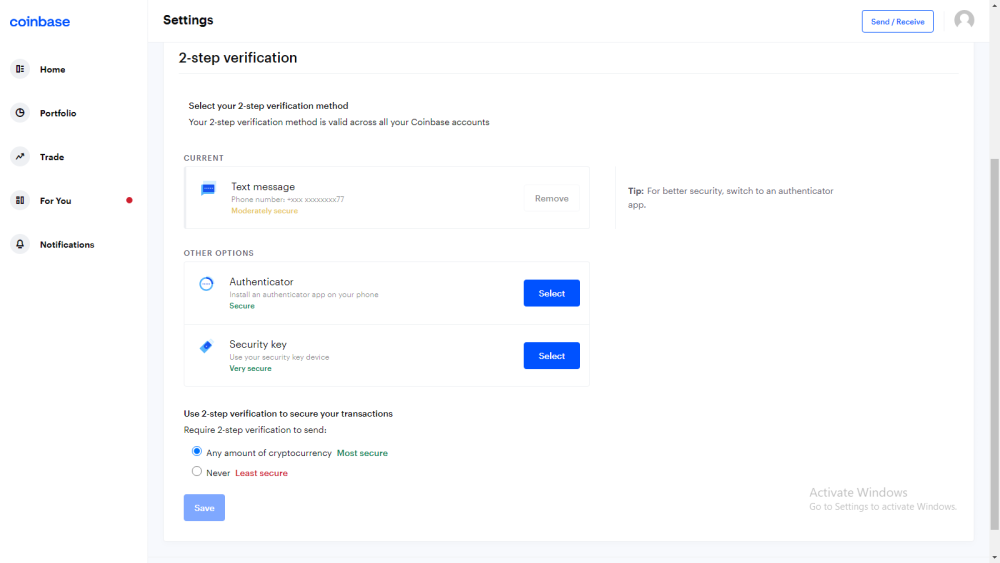Click the Text message method icon

coord(208,189)
